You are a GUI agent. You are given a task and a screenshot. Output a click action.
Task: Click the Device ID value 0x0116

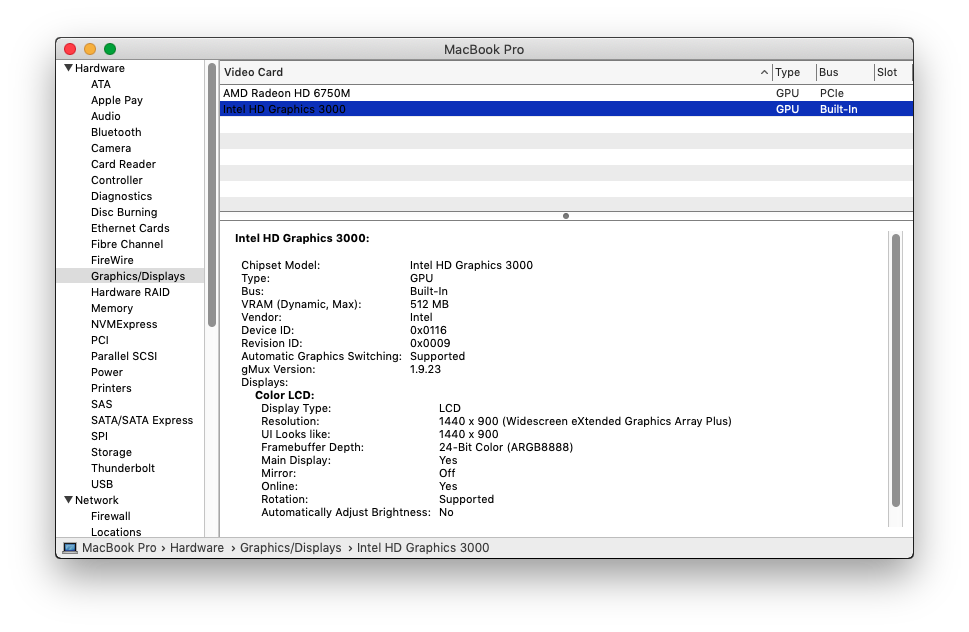click(x=428, y=331)
